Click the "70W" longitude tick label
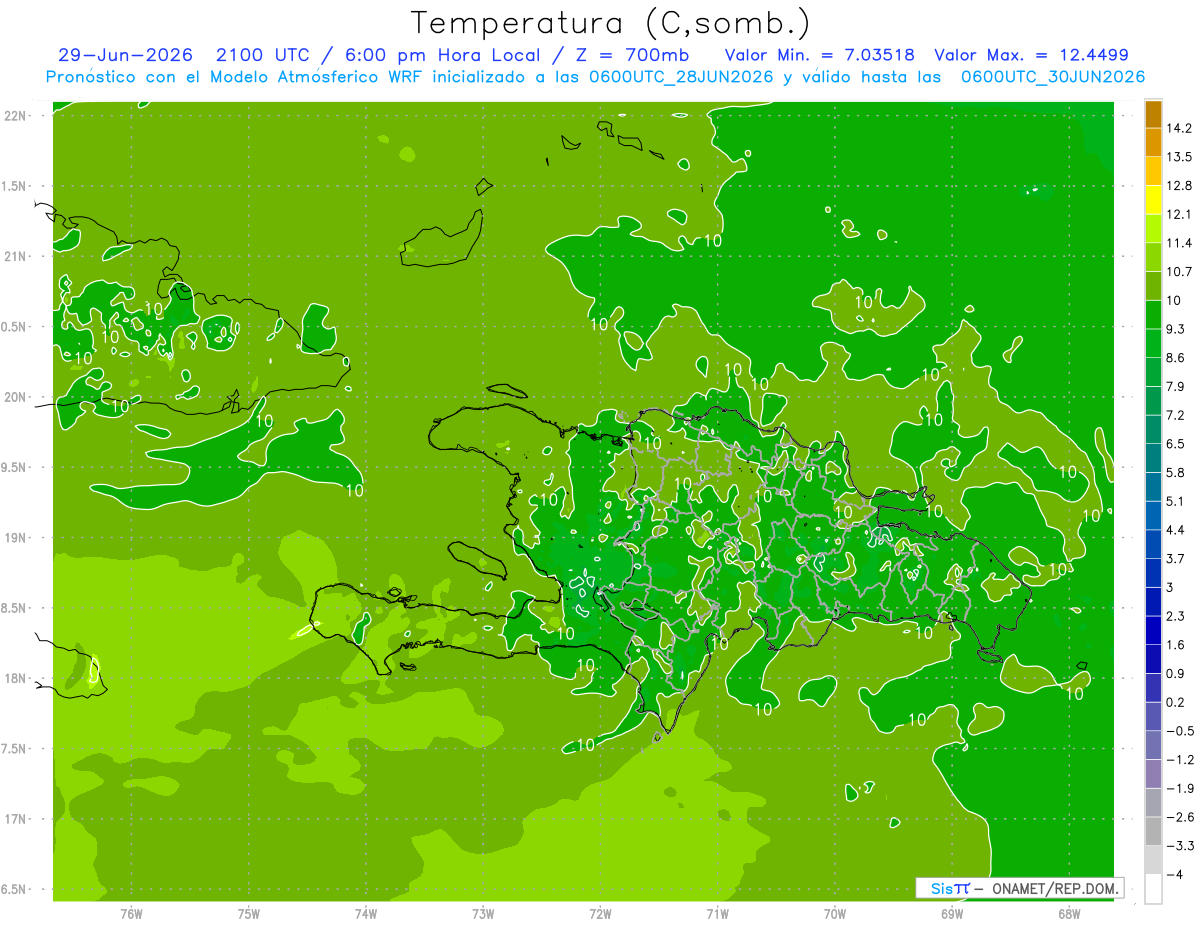The width and height of the screenshot is (1200, 927). [x=835, y=914]
